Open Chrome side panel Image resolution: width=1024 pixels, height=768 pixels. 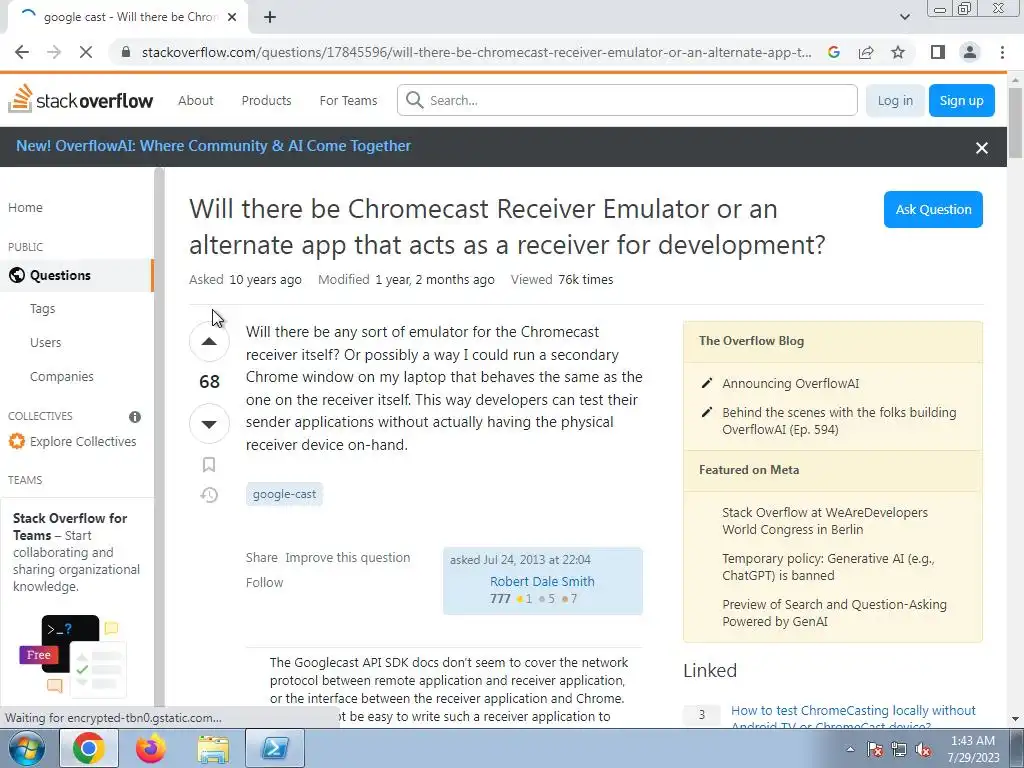tap(938, 52)
